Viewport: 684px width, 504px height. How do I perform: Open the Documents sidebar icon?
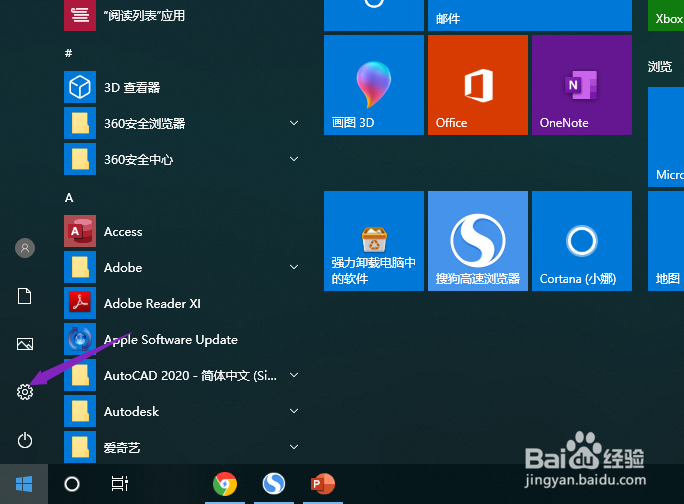(x=24, y=296)
